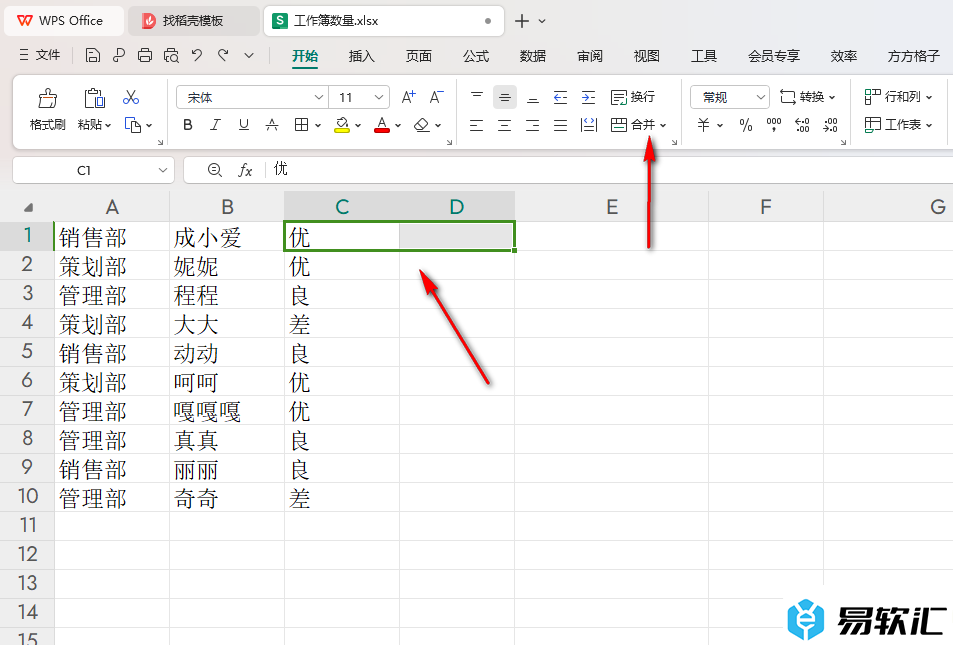Select cell containing 成小爱
Image resolution: width=953 pixels, height=645 pixels.
pos(226,236)
